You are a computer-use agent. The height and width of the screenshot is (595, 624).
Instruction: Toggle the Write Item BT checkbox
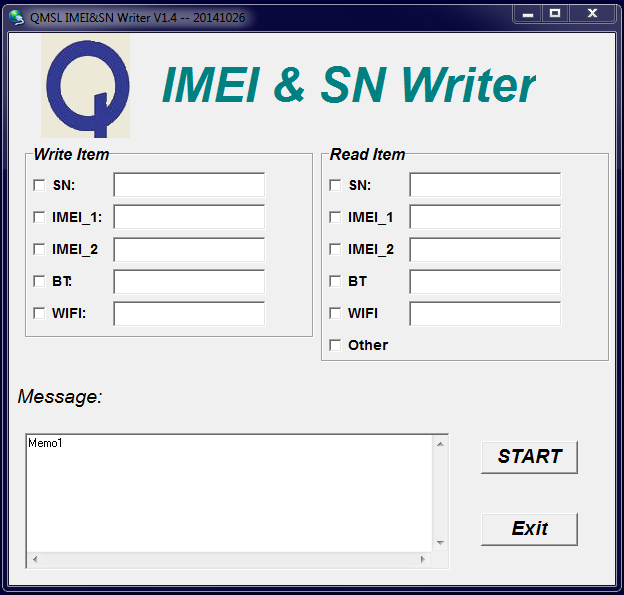pyautogui.click(x=39, y=281)
